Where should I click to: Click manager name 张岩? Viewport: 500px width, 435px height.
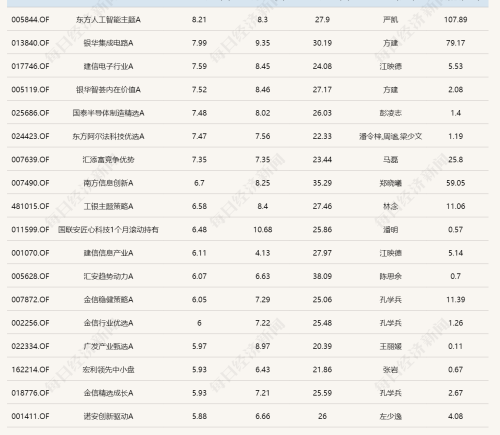(x=390, y=370)
